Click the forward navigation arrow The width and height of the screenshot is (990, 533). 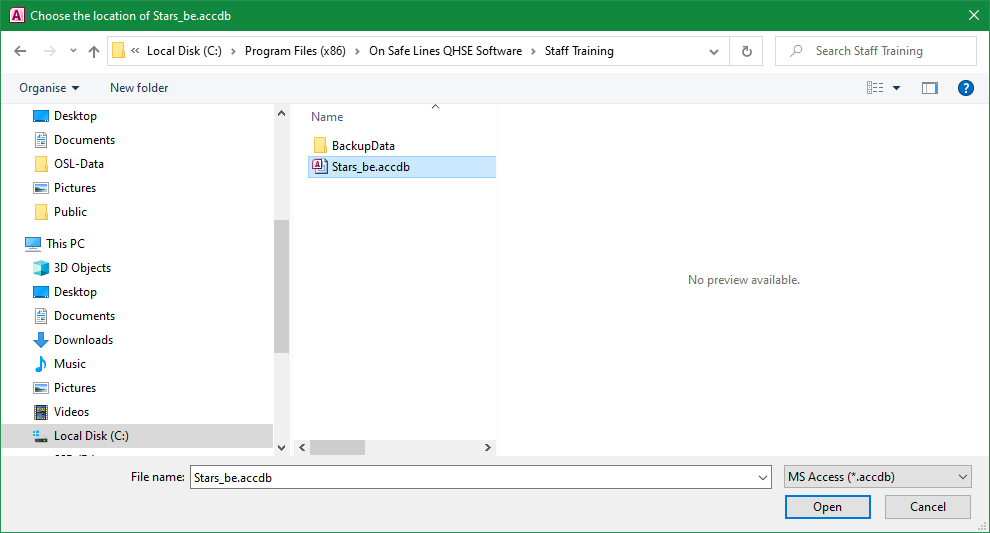[49, 51]
